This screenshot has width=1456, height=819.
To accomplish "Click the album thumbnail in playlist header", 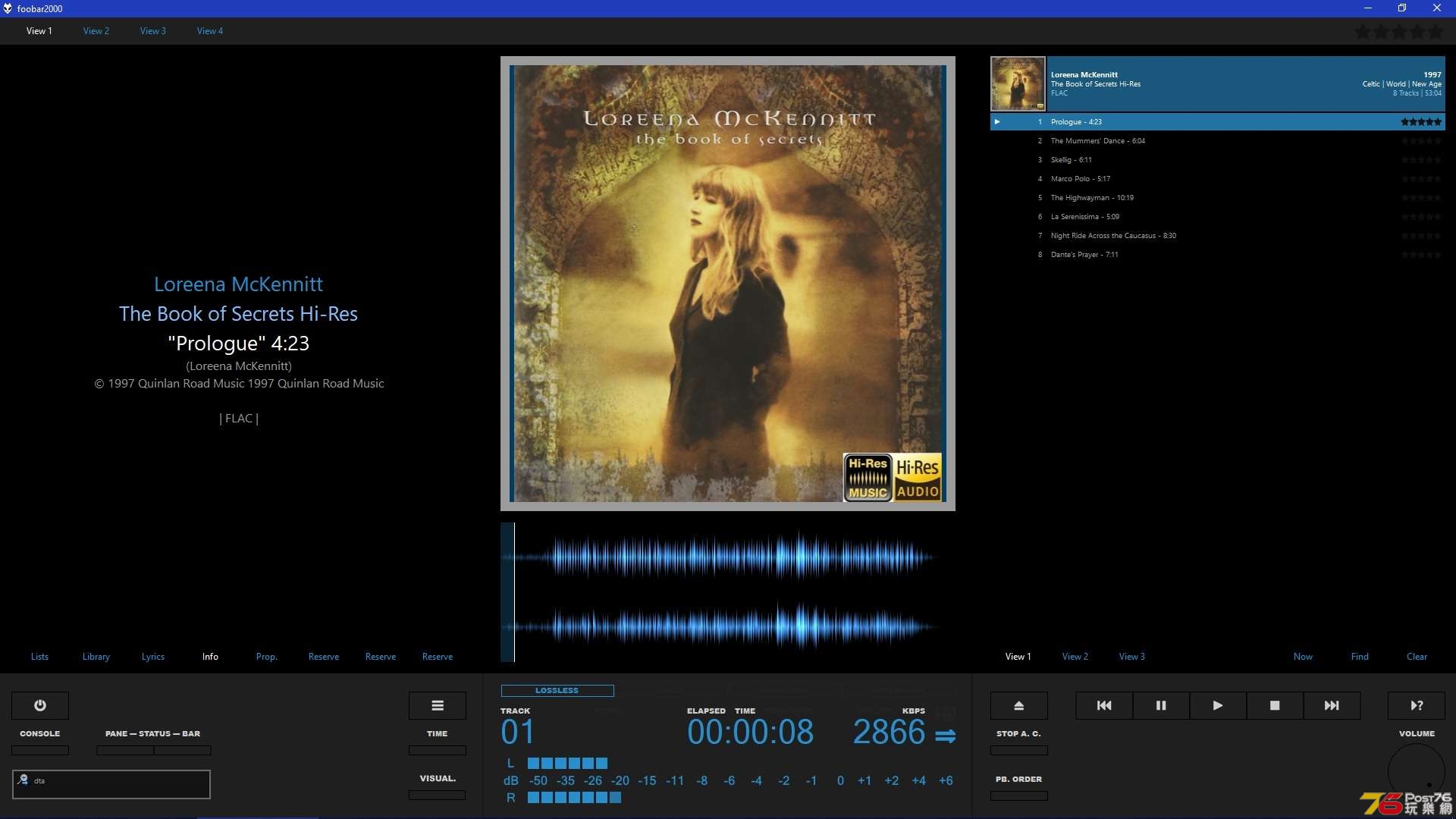I will (1018, 84).
